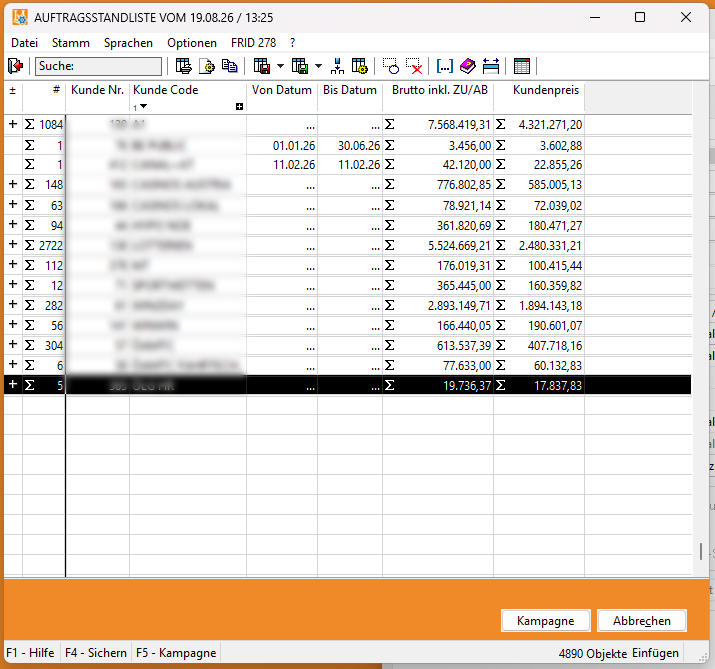Image resolution: width=715 pixels, height=669 pixels.
Task: Click the exit door icon in toolbar
Action: click(x=16, y=66)
